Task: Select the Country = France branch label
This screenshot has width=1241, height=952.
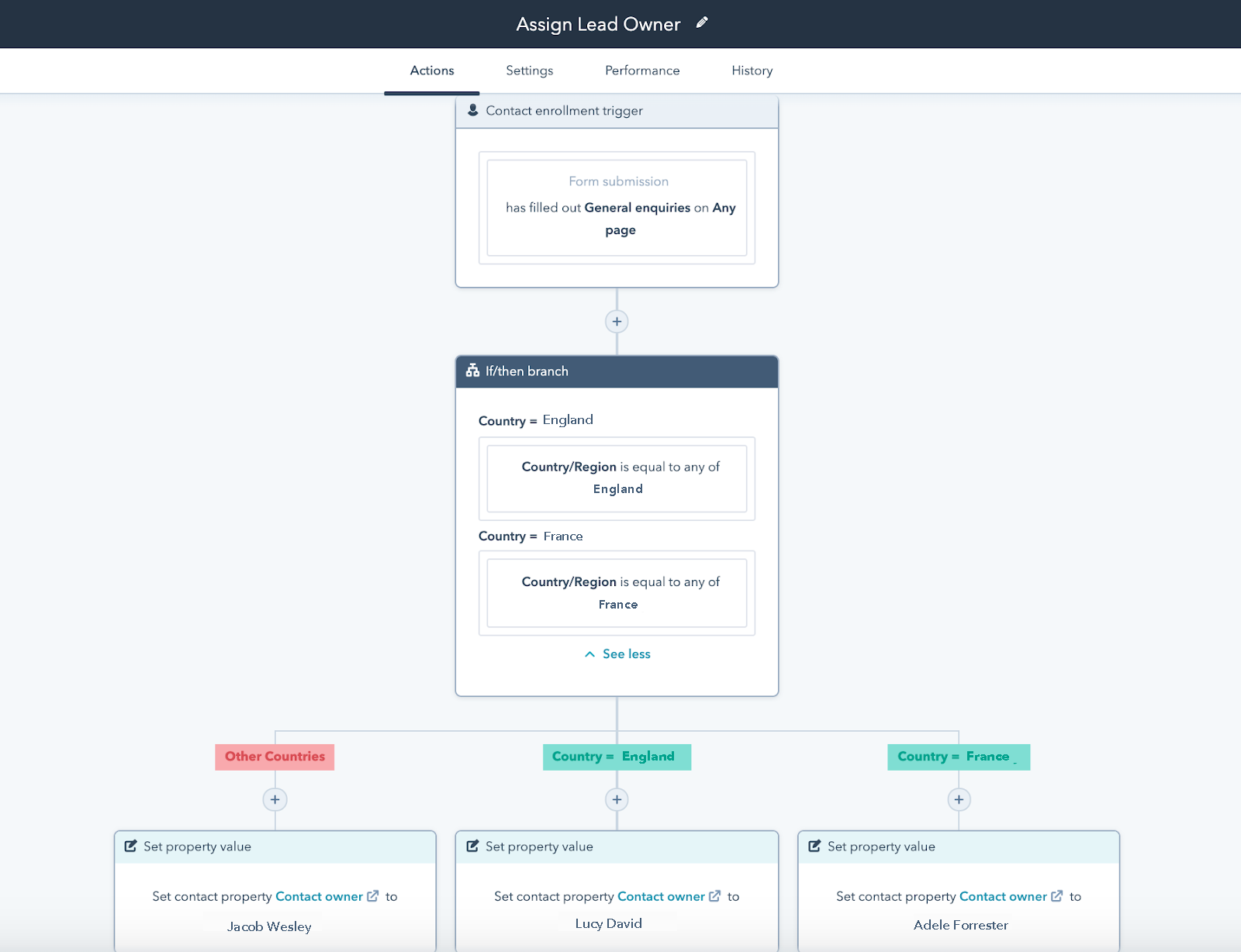Action: coord(959,757)
